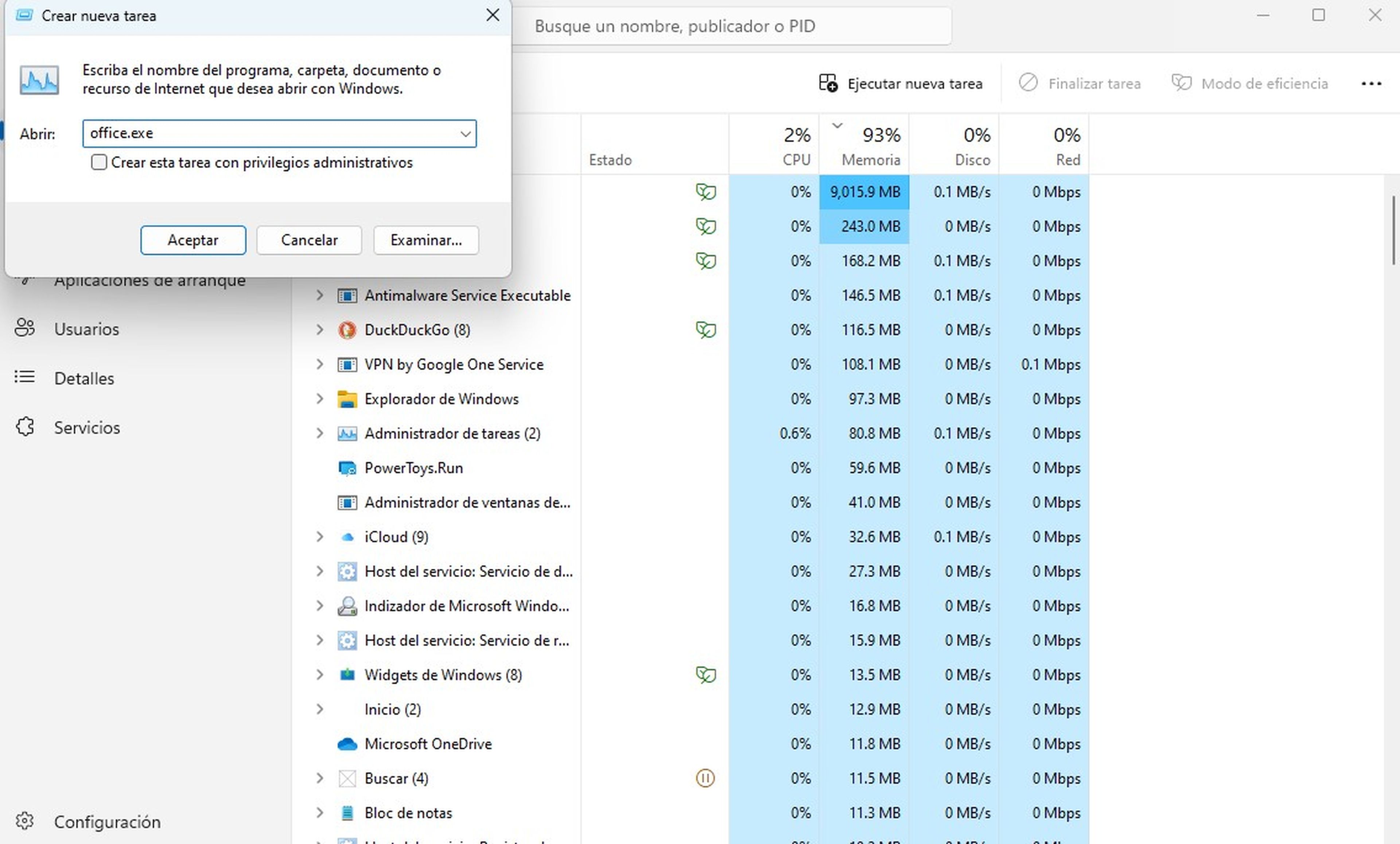Sort by the Estado column header
Screen dimensions: 1400x844
pyautogui.click(x=655, y=144)
